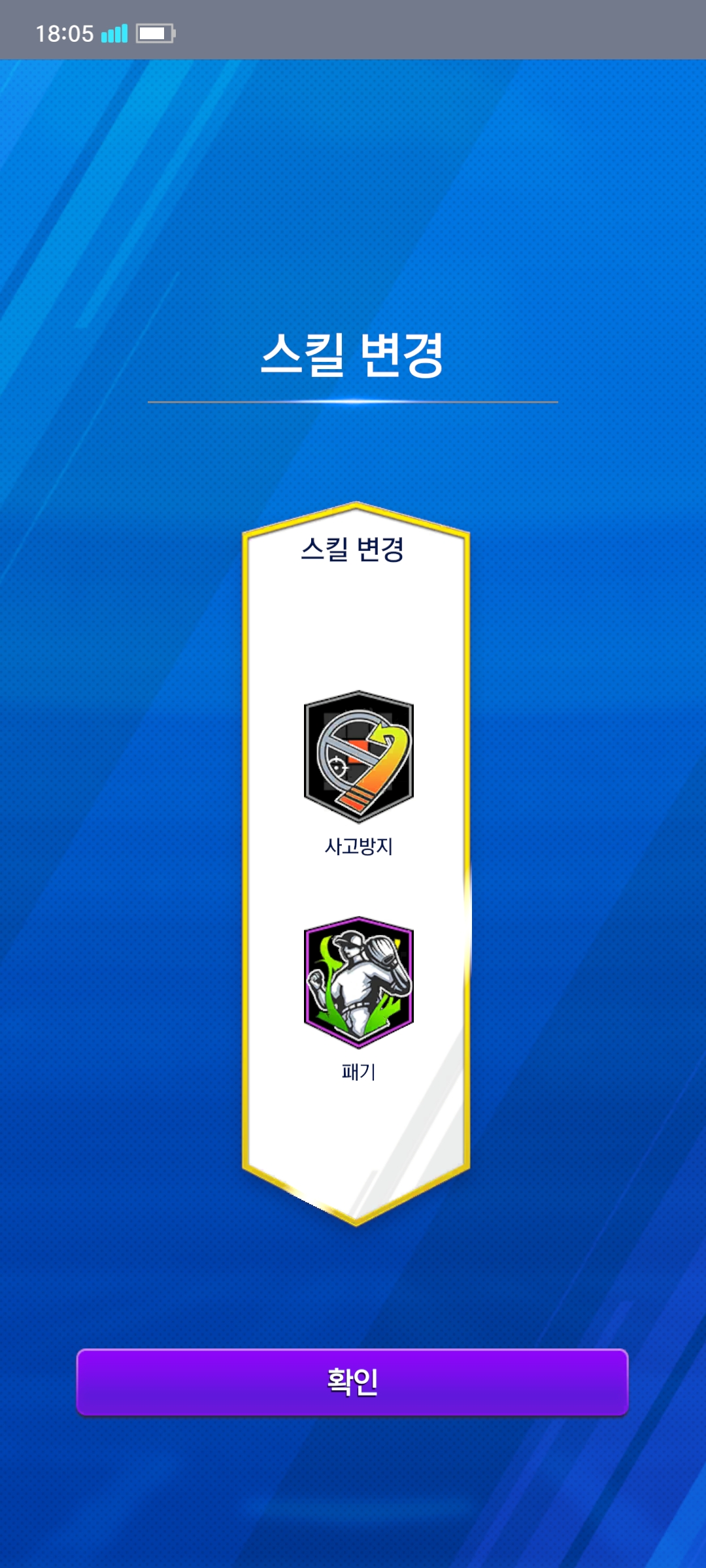Tap empty white area between card header and 사고방지
706x1568 pixels.
tap(356, 627)
